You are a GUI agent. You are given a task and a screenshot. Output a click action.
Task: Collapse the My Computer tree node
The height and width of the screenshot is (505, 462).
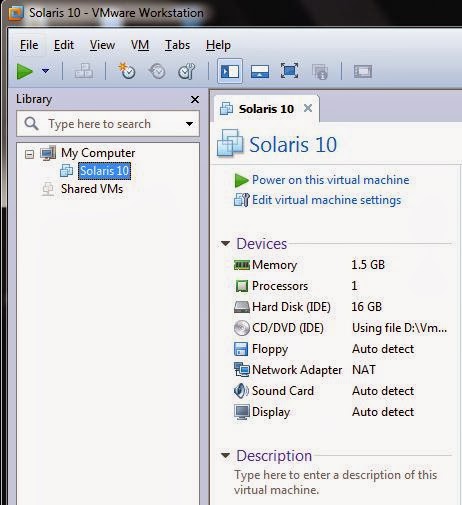coord(29,154)
